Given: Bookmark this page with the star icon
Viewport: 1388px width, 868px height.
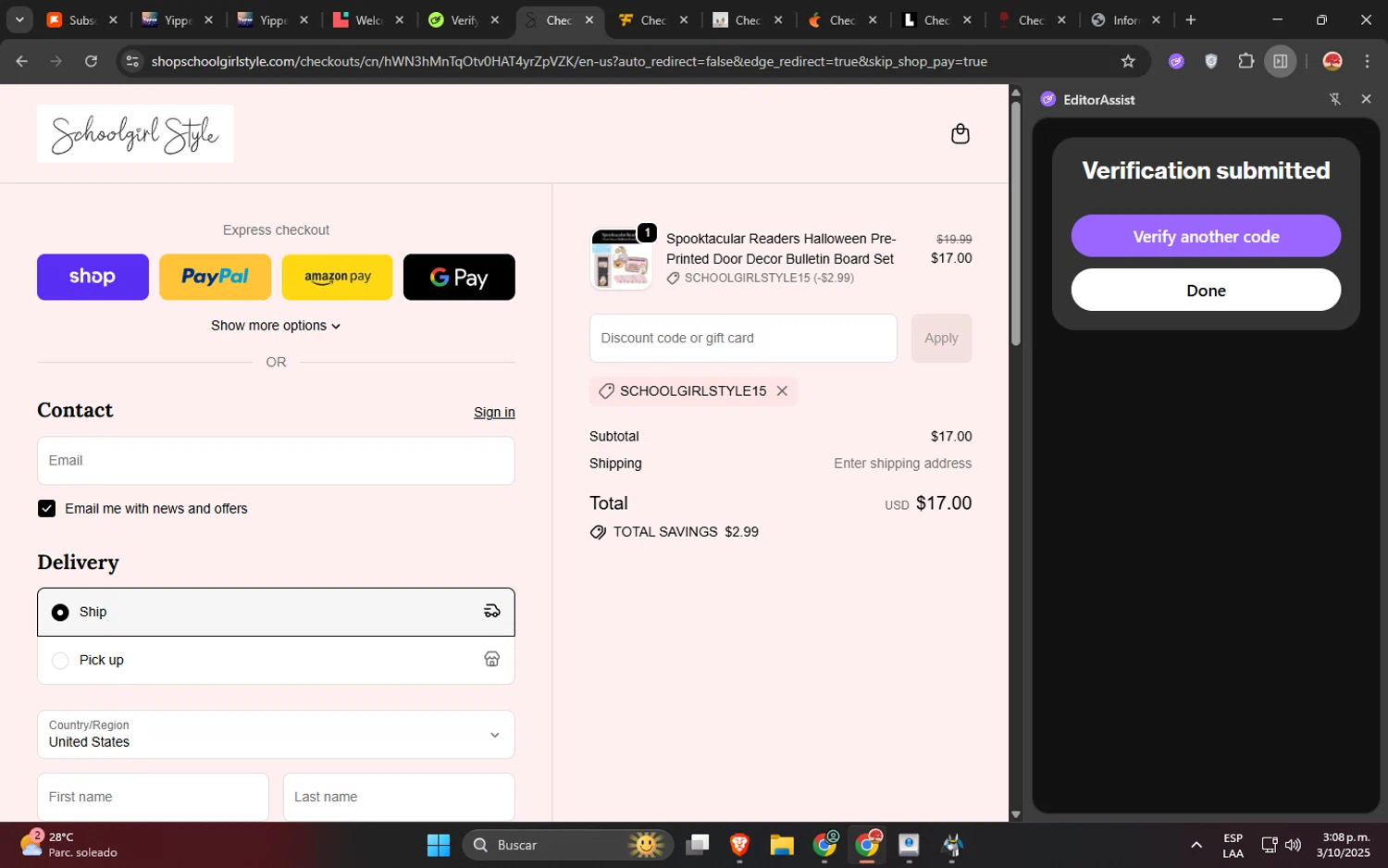Looking at the screenshot, I should click(x=1127, y=61).
